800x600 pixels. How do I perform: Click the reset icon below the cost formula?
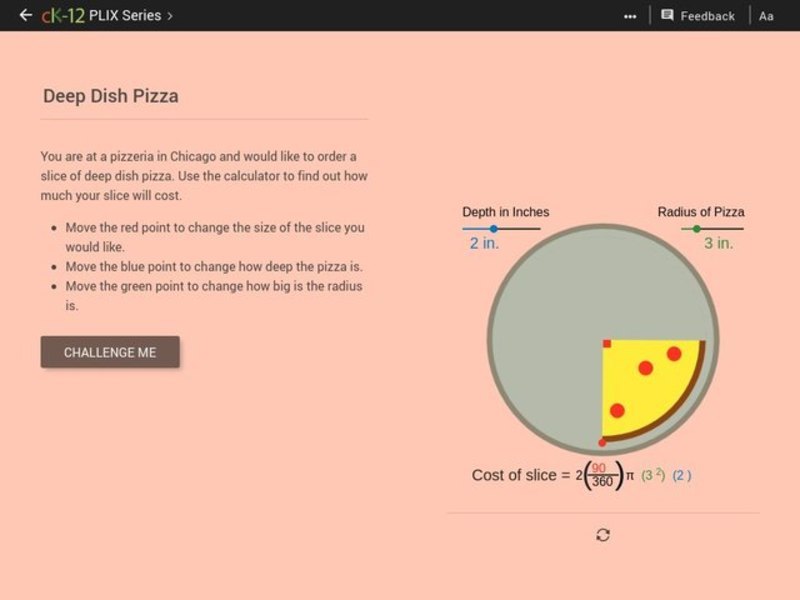[601, 534]
